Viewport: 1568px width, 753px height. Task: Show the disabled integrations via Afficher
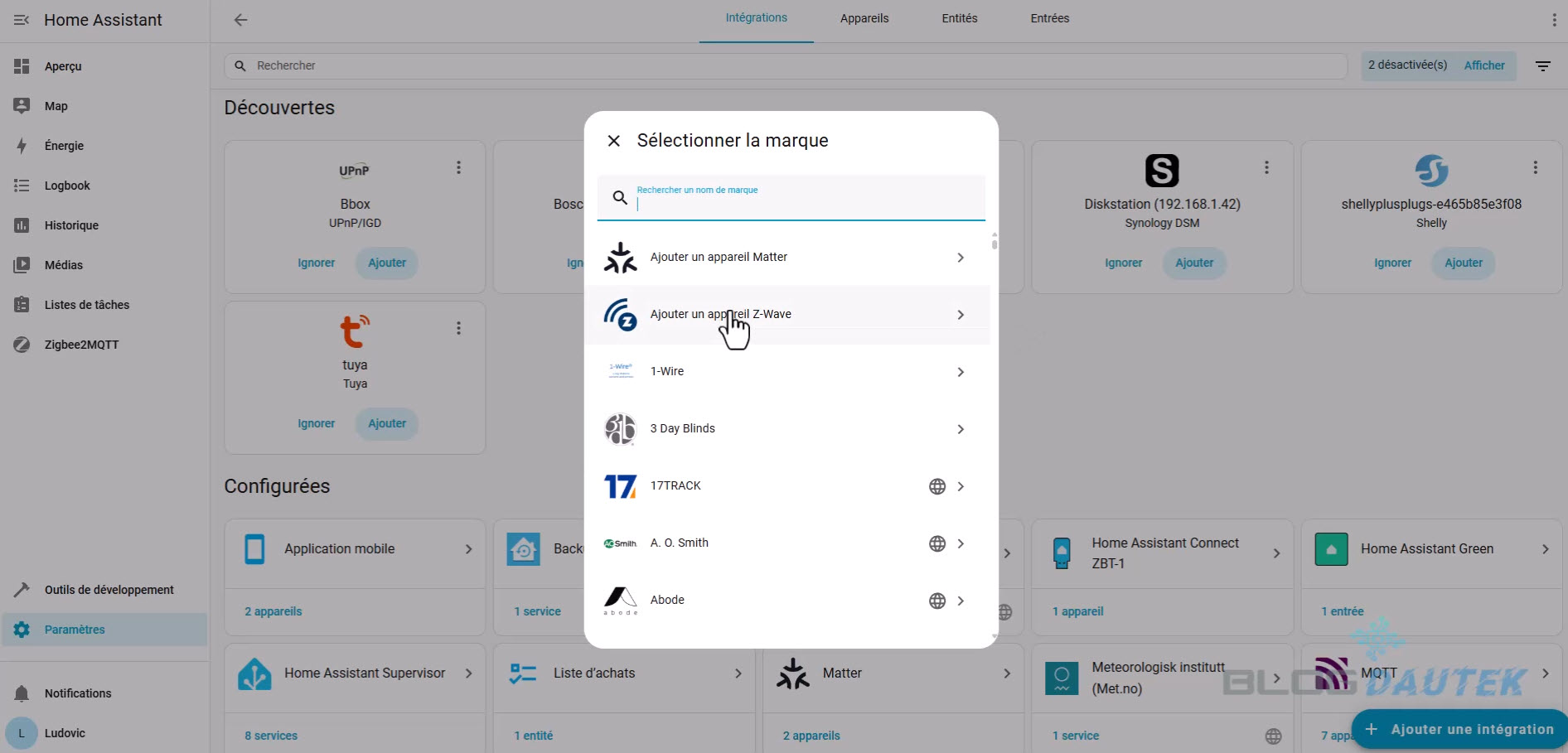pos(1483,65)
